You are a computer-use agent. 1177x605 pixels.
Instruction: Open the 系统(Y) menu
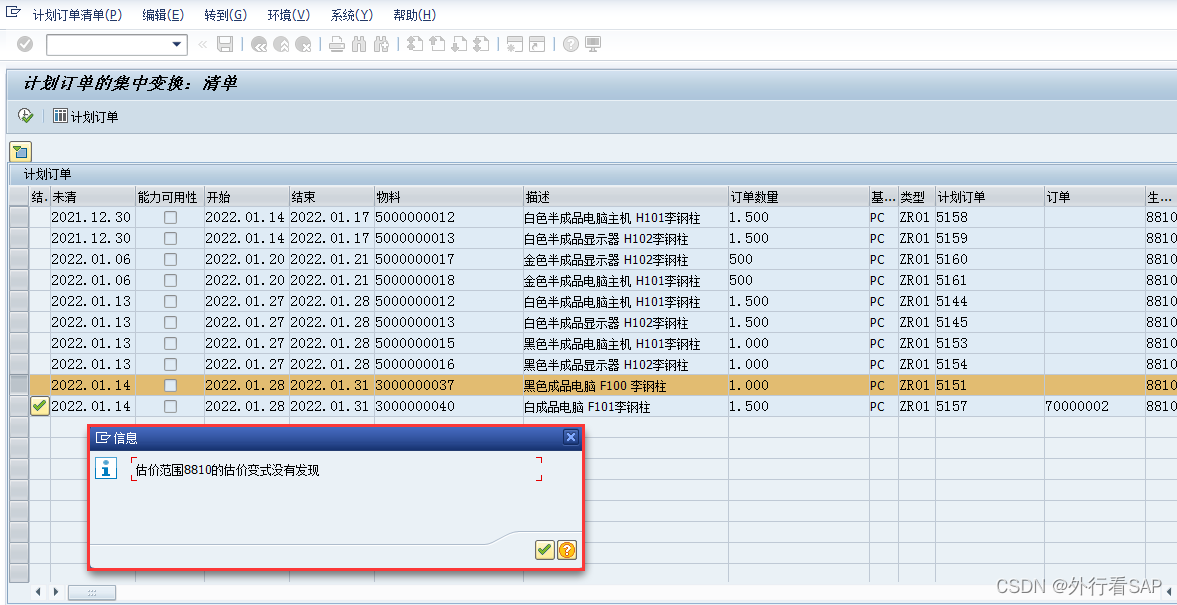pyautogui.click(x=351, y=15)
